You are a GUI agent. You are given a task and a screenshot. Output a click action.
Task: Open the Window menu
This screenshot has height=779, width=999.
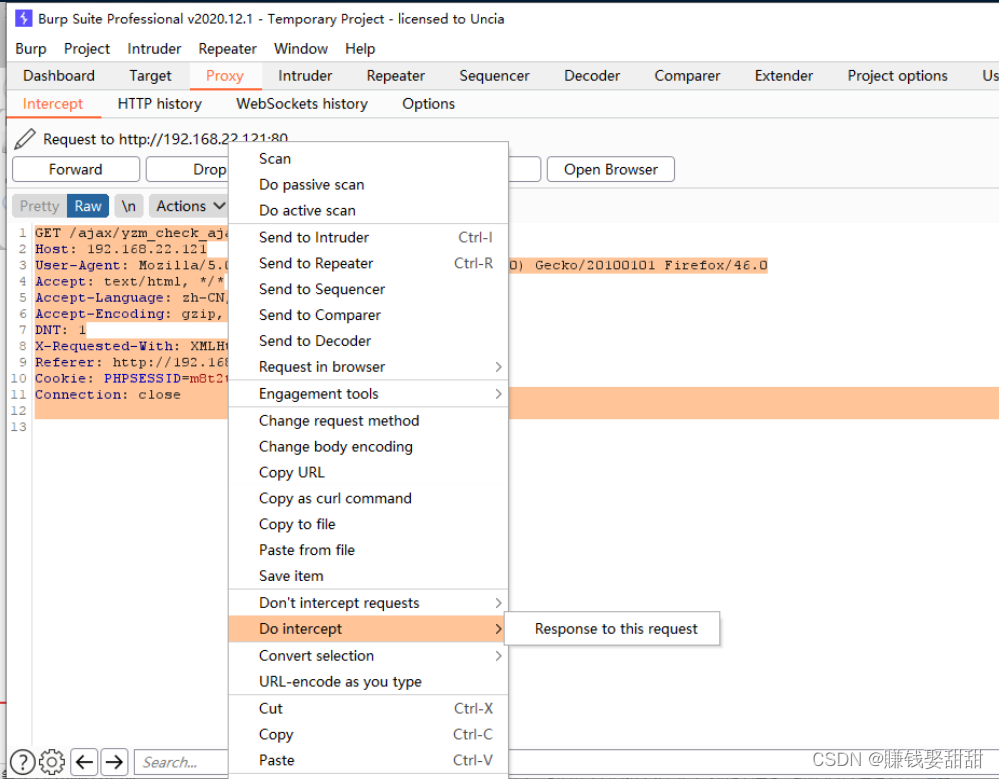[301, 48]
